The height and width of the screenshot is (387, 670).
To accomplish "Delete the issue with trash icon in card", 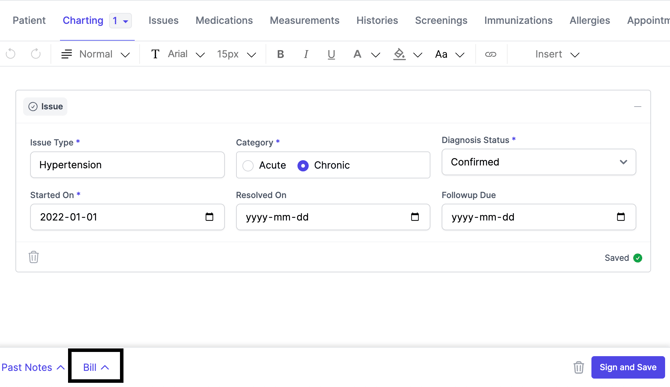I will [x=34, y=257].
